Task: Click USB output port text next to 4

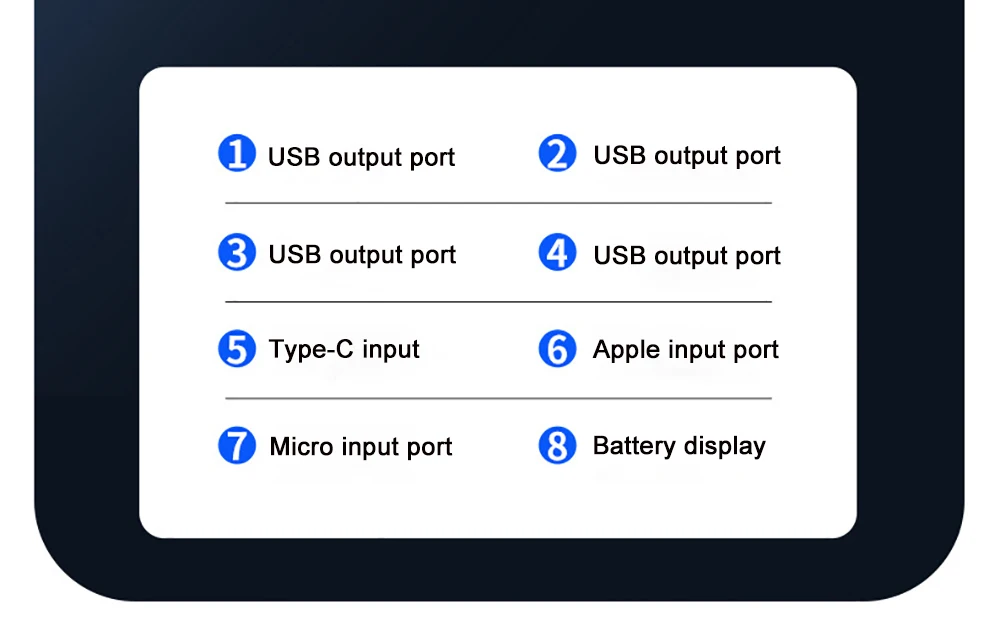Action: (687, 256)
